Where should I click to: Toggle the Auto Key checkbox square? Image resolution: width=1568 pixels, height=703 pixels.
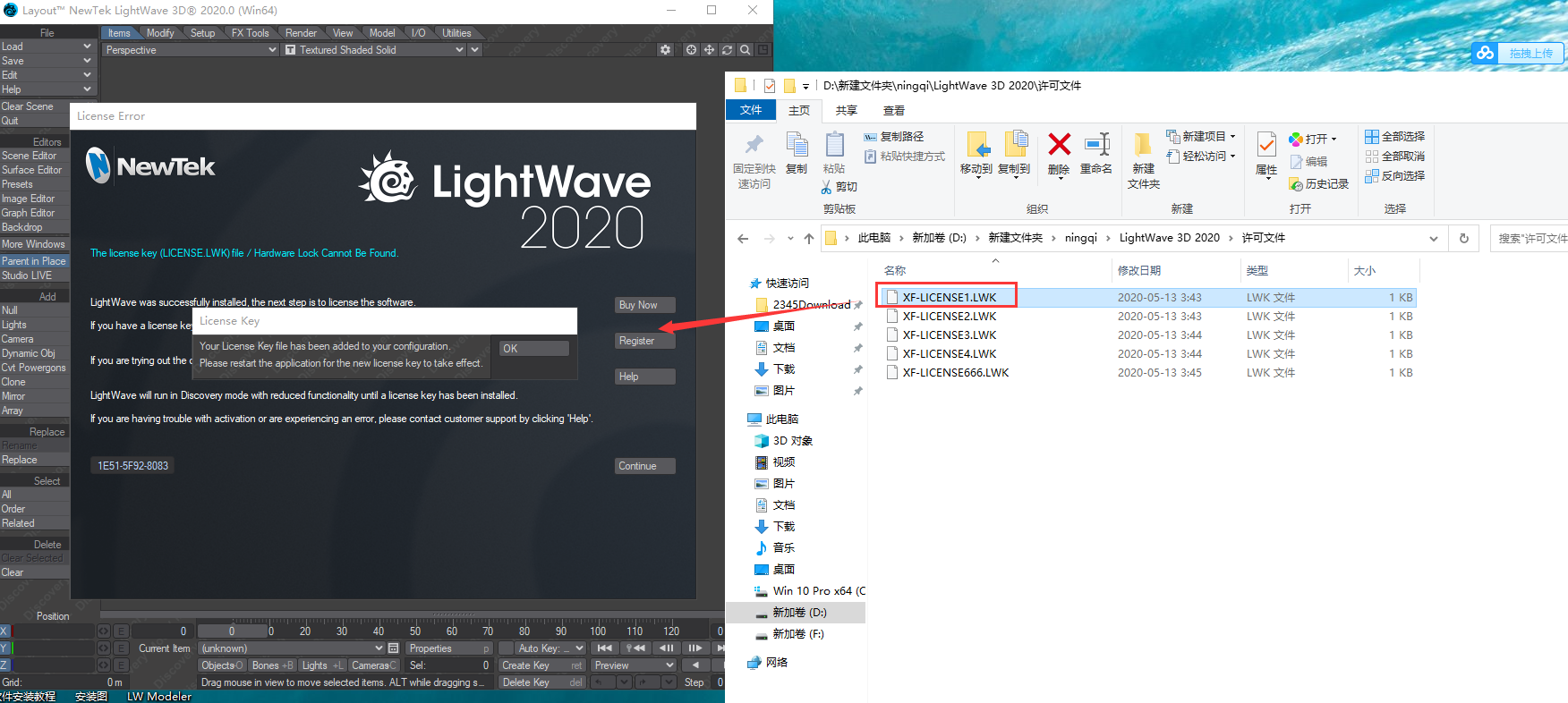(x=506, y=648)
